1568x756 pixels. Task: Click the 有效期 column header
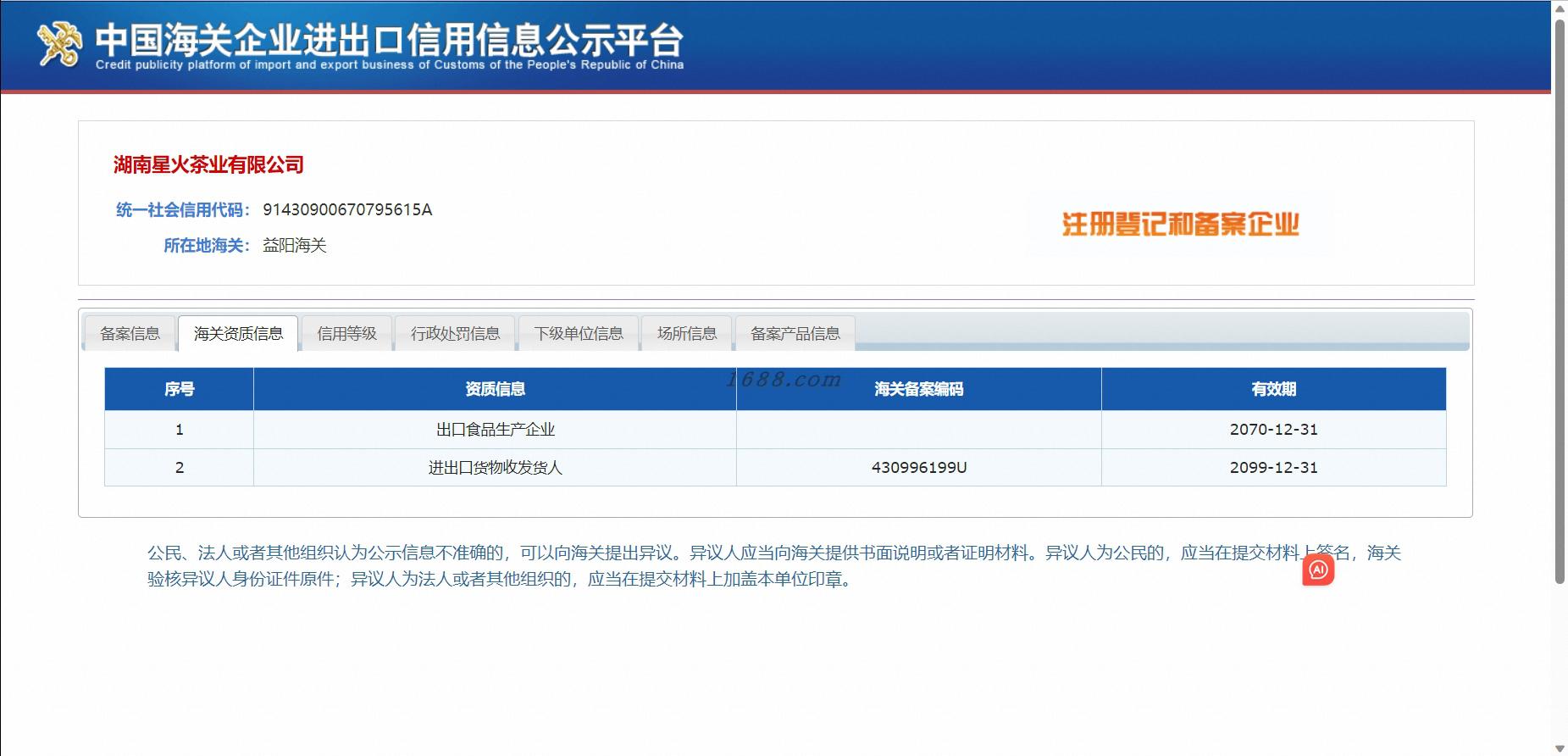1274,389
